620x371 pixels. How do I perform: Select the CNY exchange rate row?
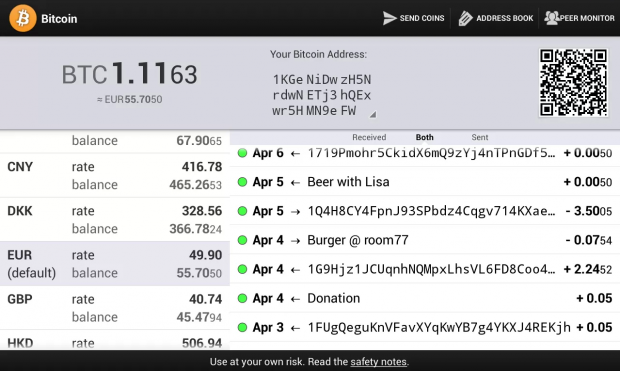[x=115, y=176]
